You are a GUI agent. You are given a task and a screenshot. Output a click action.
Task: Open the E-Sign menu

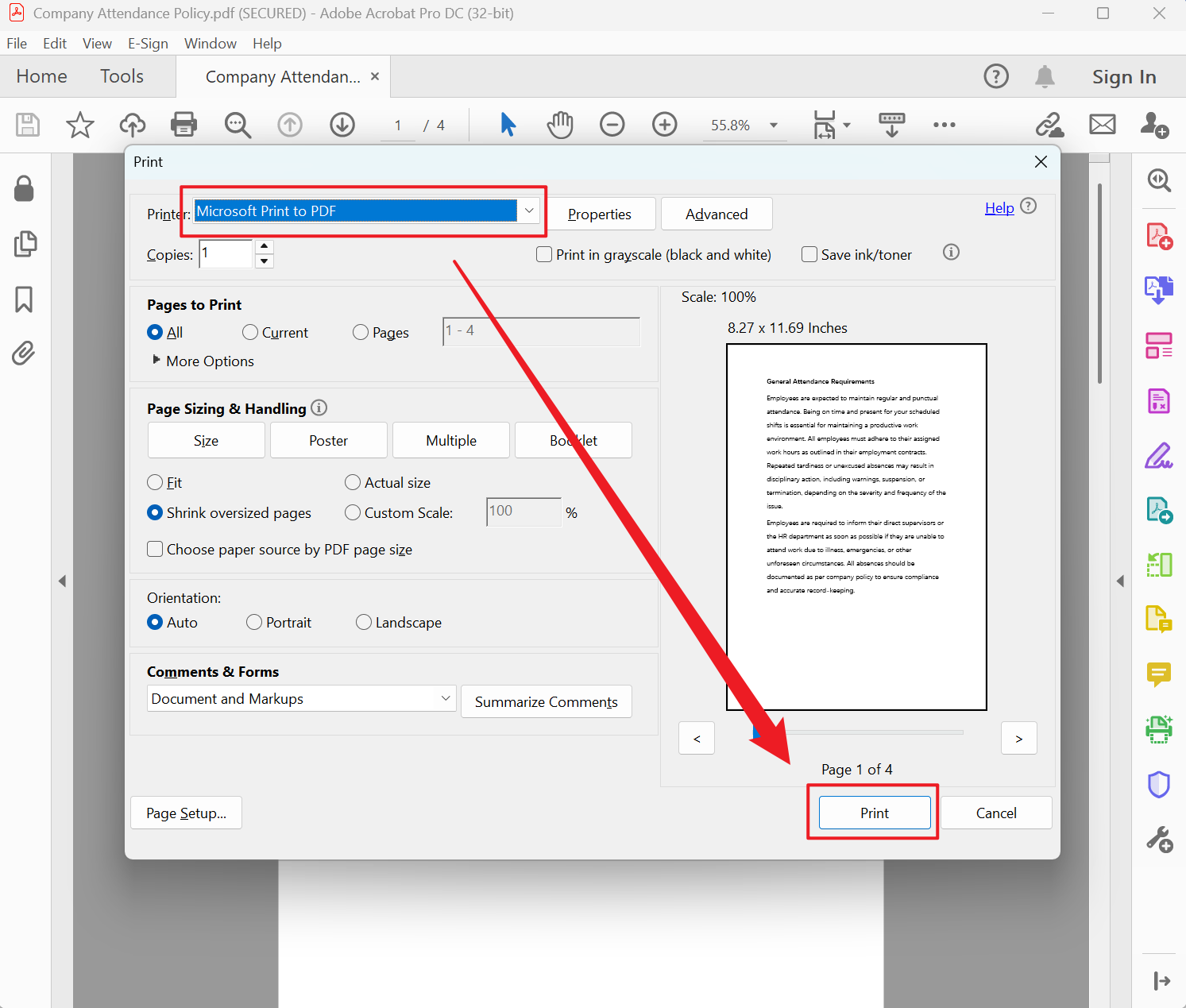pyautogui.click(x=148, y=44)
